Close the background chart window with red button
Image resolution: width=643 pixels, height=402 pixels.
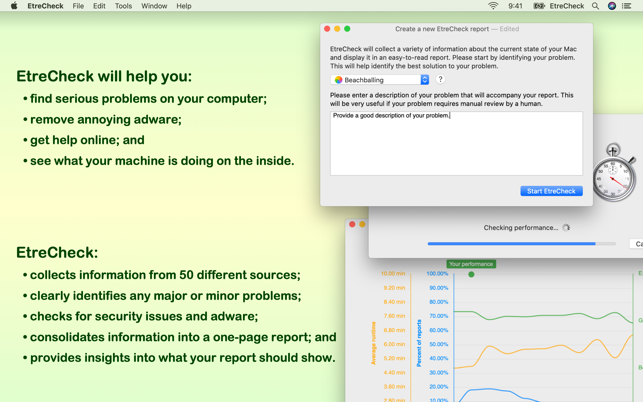(352, 224)
